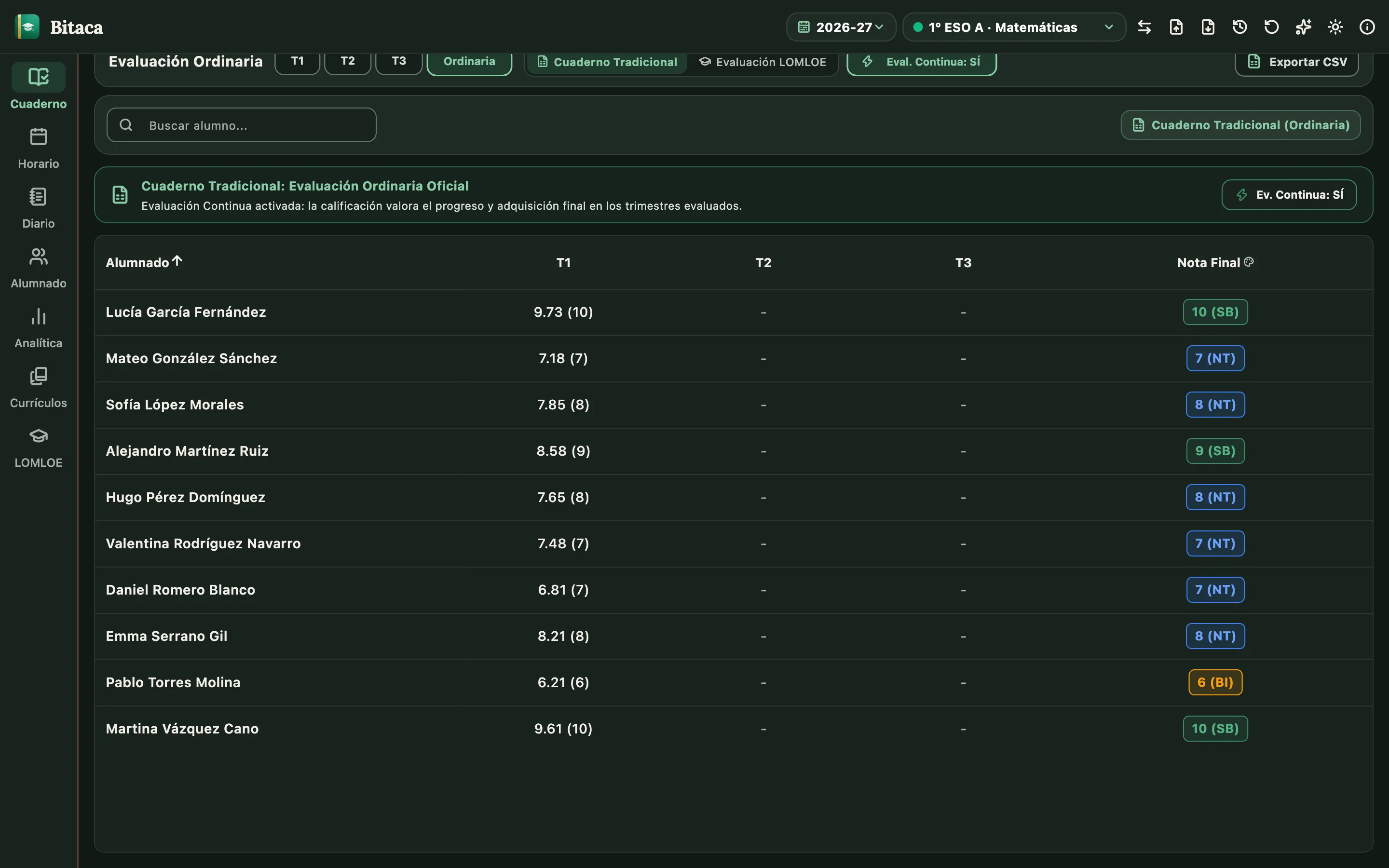The height and width of the screenshot is (868, 1389).
Task: Open the Alumnado sidebar section
Action: (39, 268)
